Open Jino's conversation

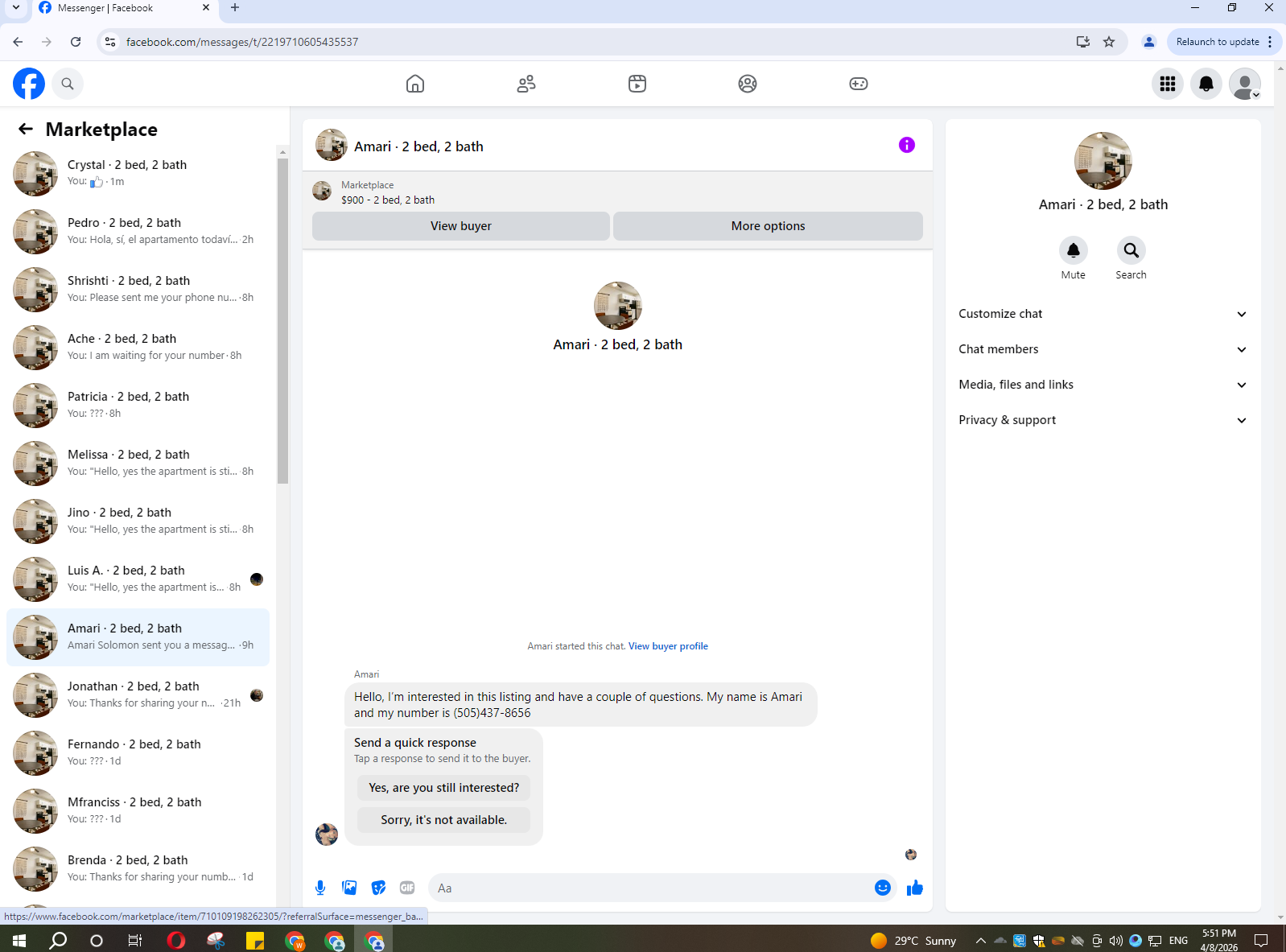tap(138, 521)
